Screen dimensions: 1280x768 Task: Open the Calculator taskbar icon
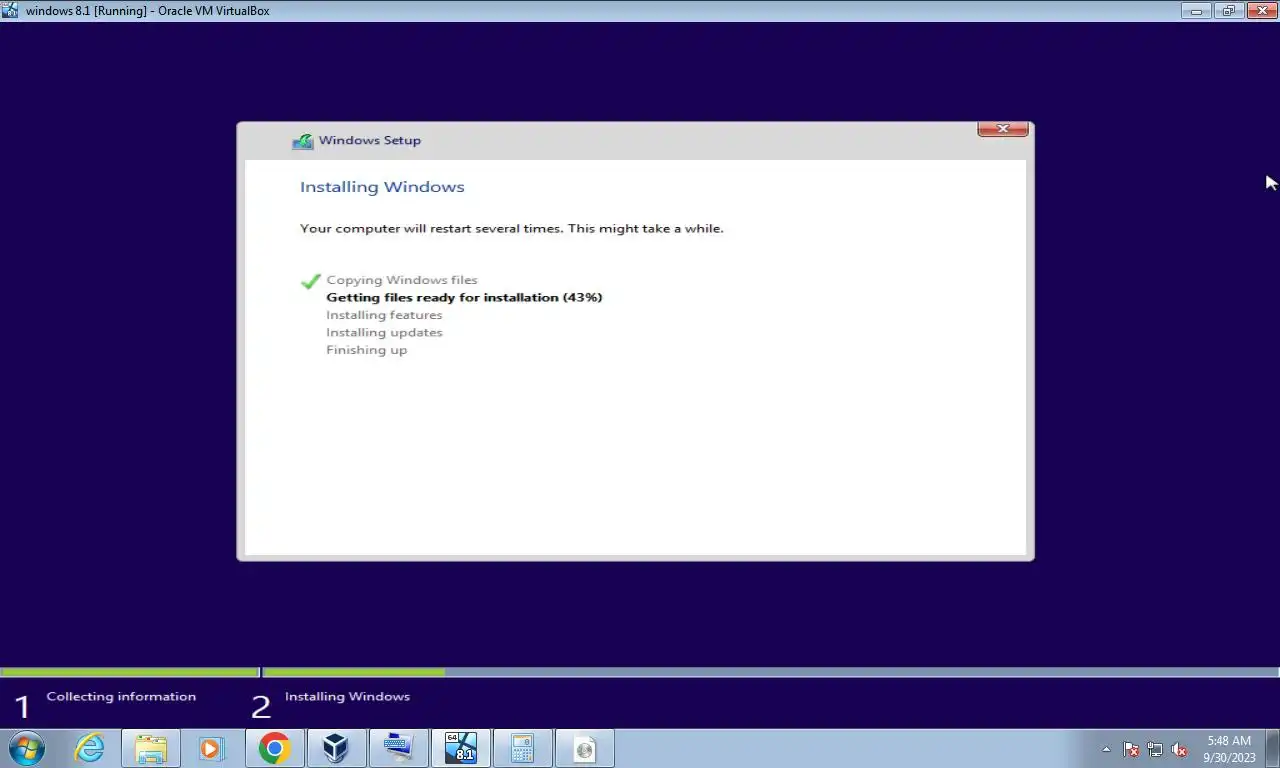pos(522,748)
